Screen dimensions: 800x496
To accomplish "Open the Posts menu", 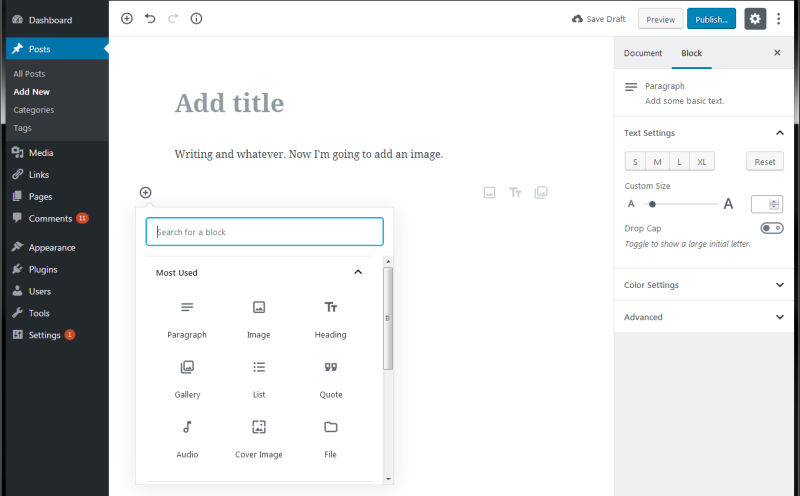I will [x=57, y=49].
